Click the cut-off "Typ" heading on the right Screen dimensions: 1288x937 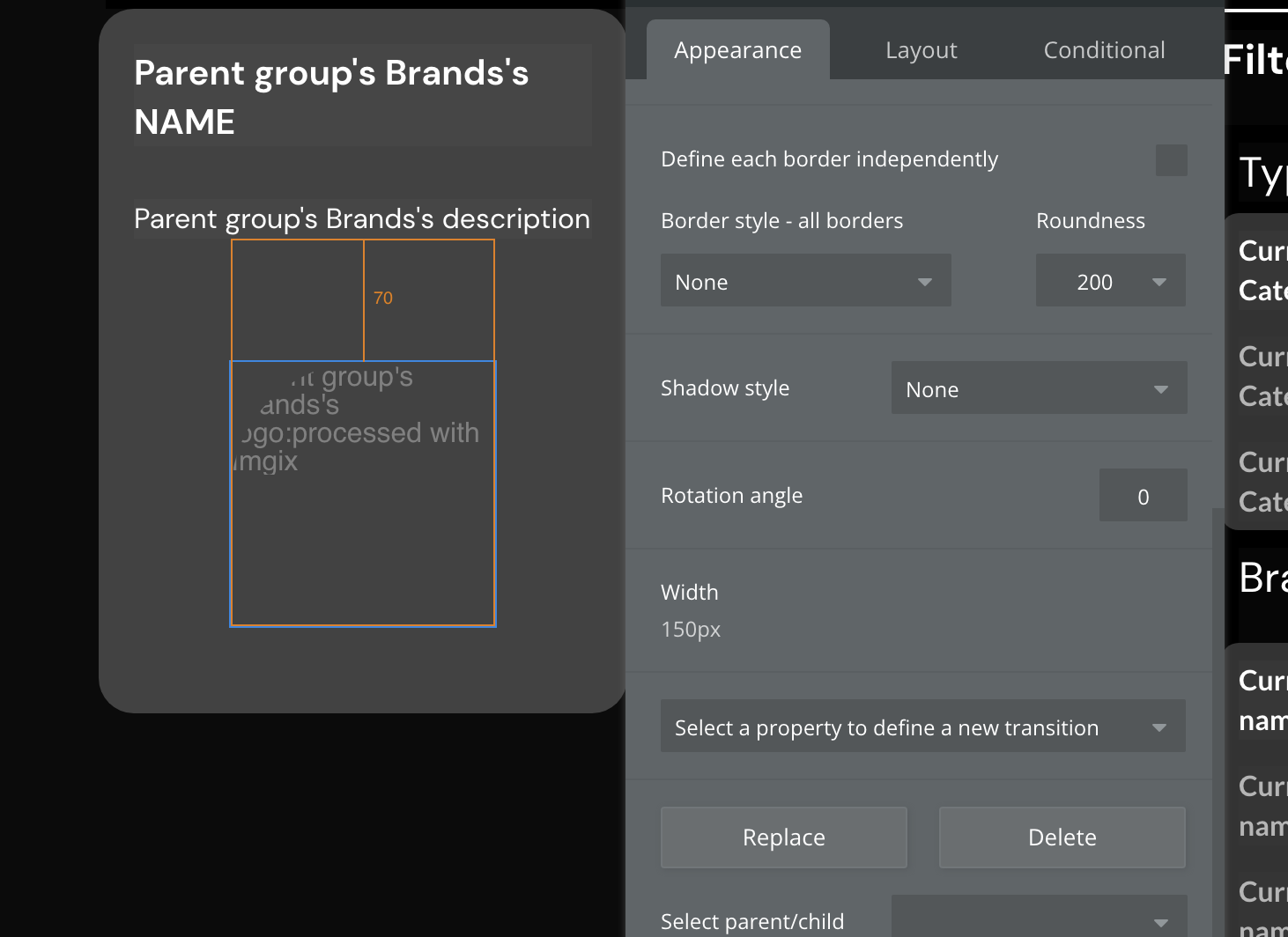pos(1262,173)
